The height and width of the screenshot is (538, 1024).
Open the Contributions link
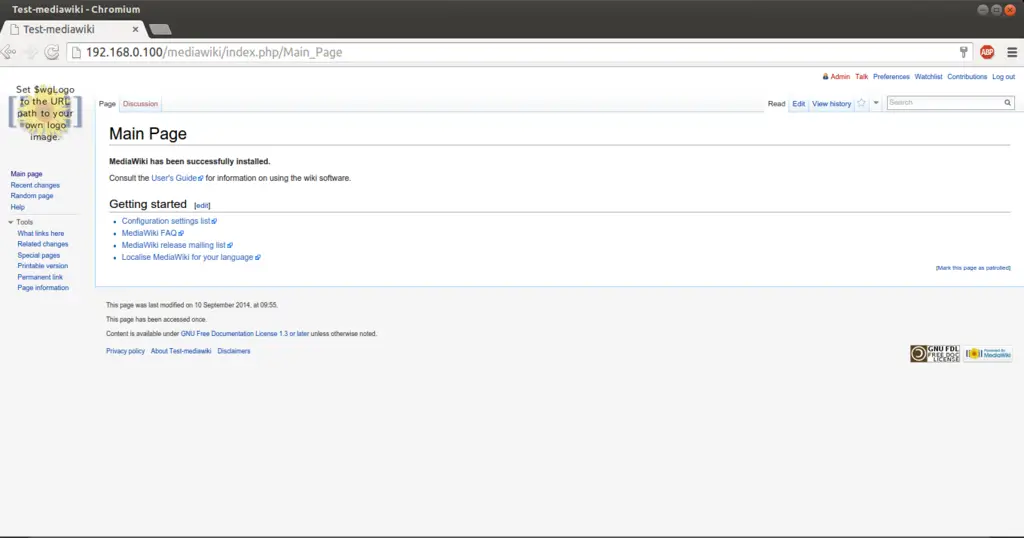point(967,77)
